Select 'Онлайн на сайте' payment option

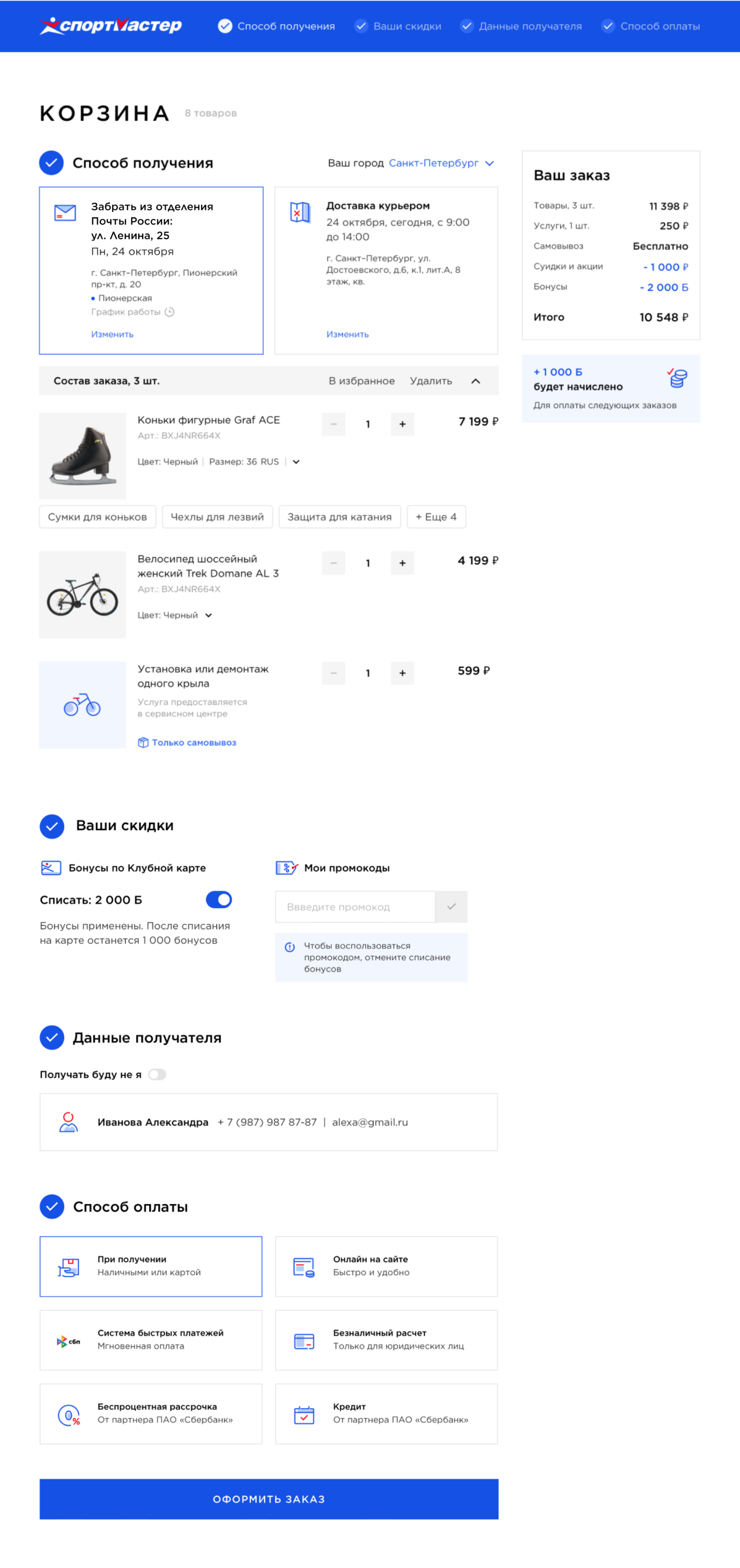tap(386, 1266)
